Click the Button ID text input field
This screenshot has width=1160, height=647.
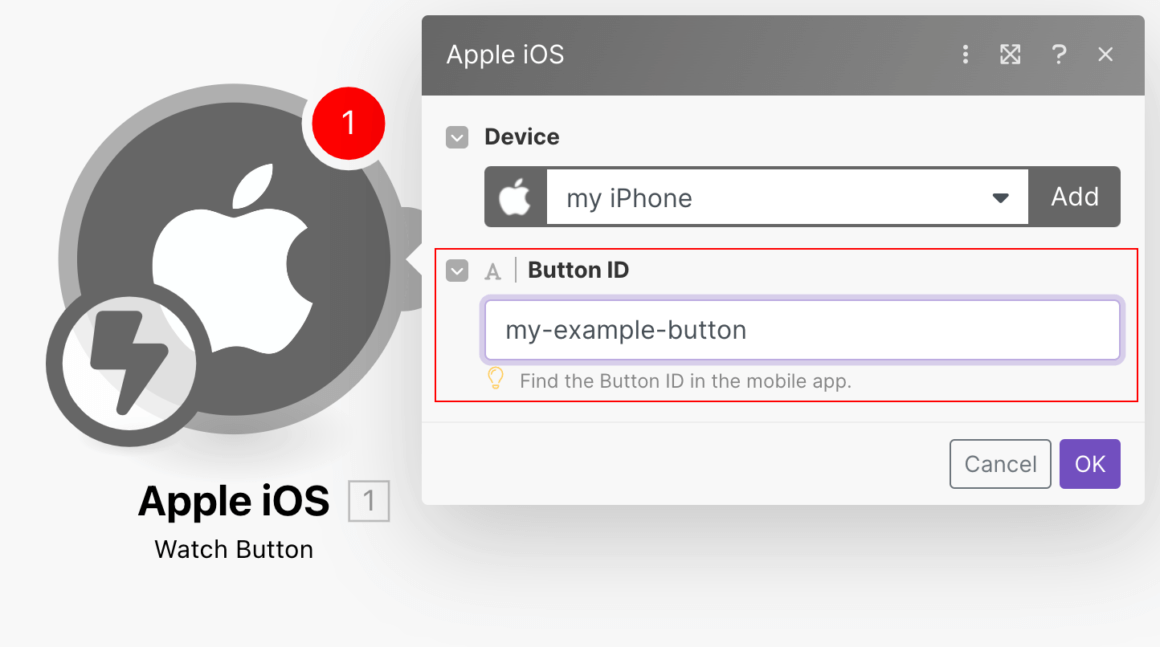pos(802,330)
